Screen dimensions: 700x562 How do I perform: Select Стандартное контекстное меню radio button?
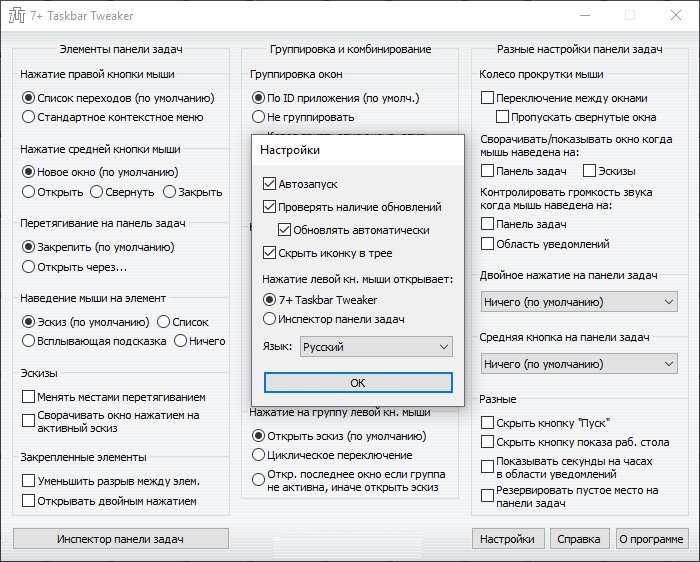click(x=29, y=117)
